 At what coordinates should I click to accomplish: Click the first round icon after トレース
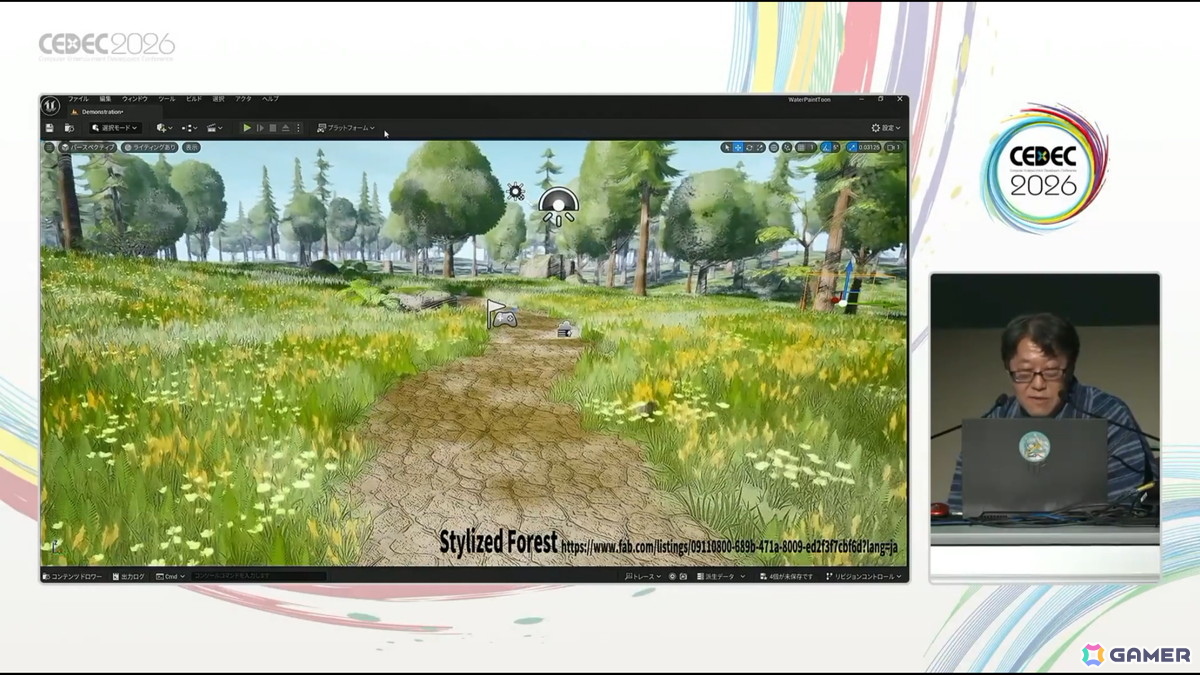pyautogui.click(x=672, y=577)
